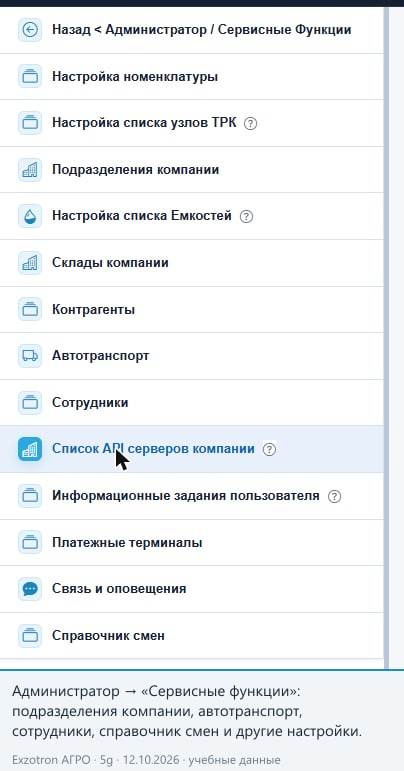The width and height of the screenshot is (404, 771).
Task: Click the icon beside Настройка списка узлов ТРК
Action: coord(30,123)
